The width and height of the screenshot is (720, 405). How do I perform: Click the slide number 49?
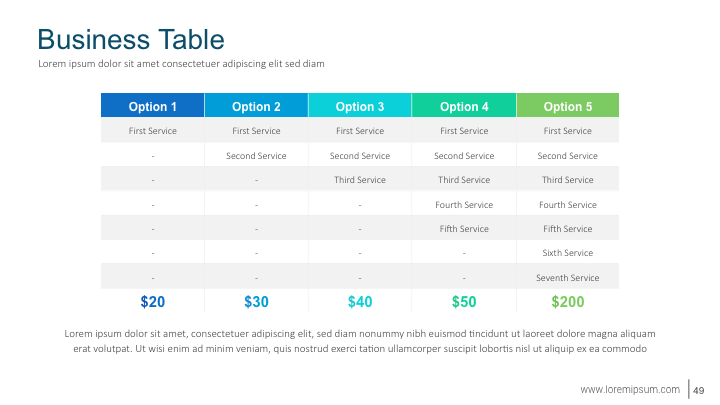(x=700, y=389)
